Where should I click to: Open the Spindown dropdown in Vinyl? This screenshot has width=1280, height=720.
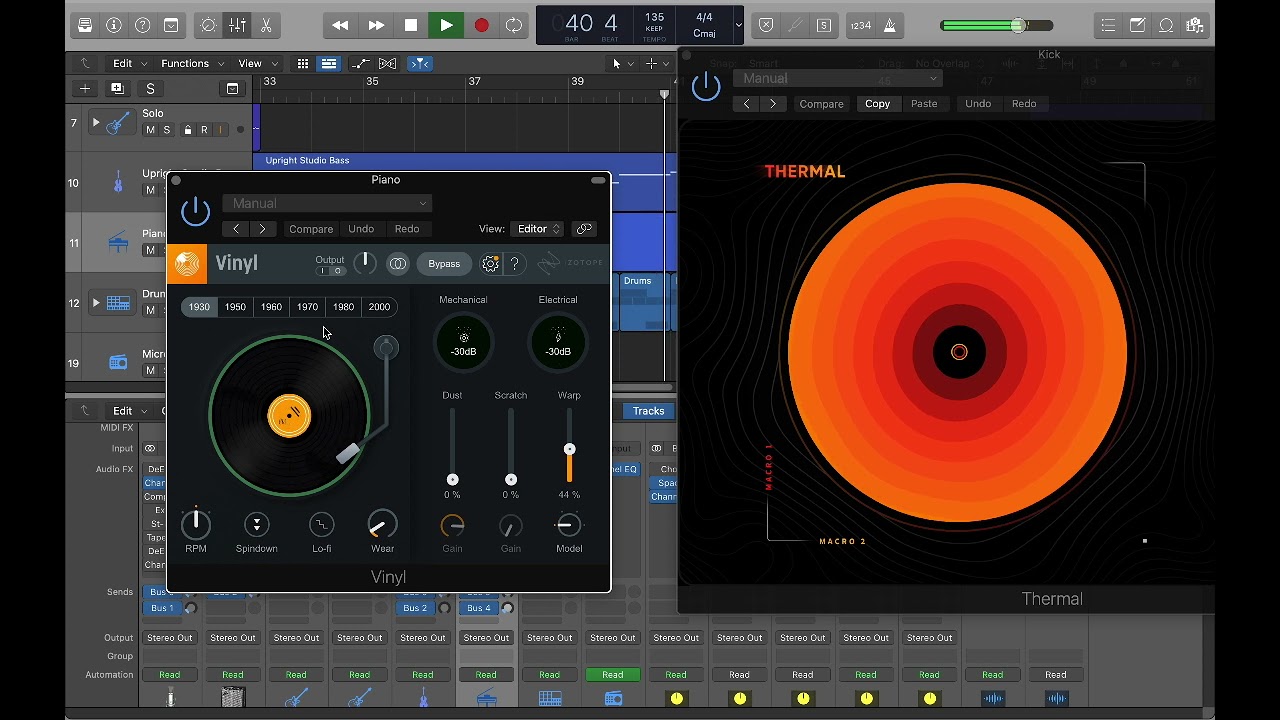click(x=257, y=524)
